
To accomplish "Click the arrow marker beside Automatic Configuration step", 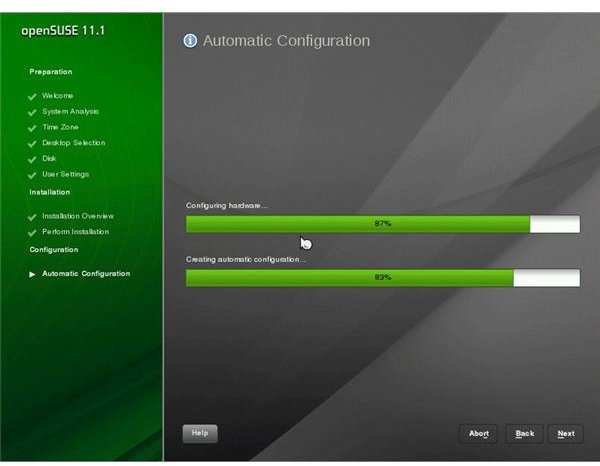I will pyautogui.click(x=32, y=274).
